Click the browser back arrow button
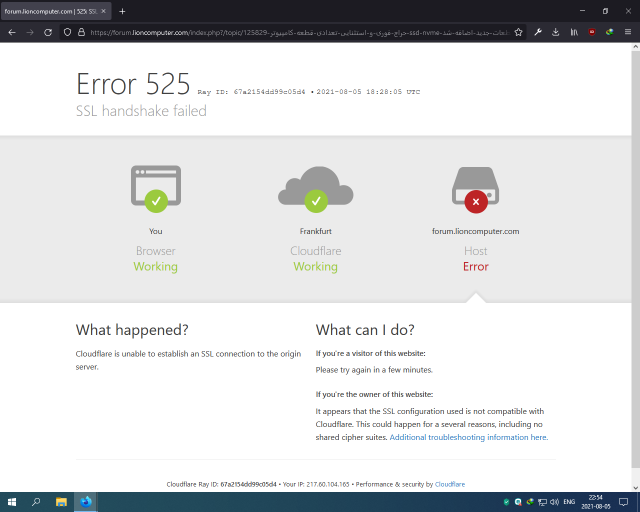Image resolution: width=640 pixels, height=512 pixels. [x=11, y=32]
